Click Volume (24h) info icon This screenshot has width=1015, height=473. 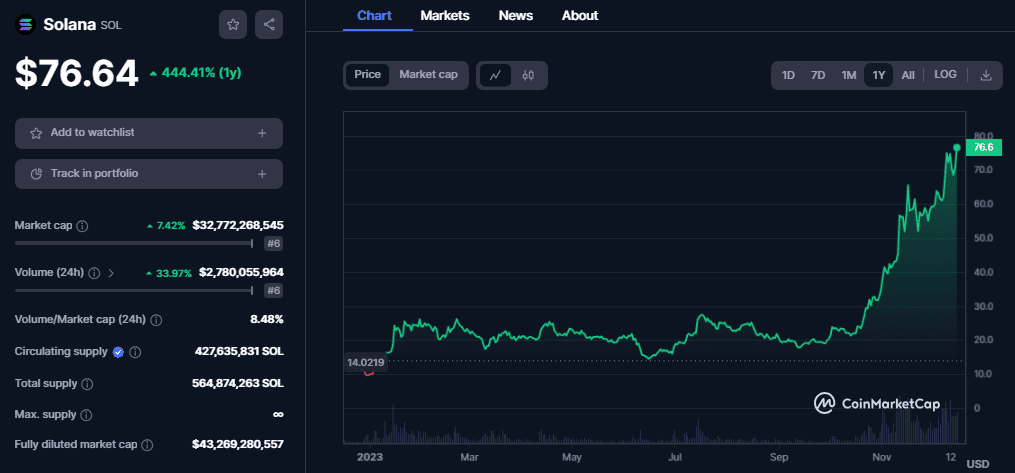tap(94, 273)
